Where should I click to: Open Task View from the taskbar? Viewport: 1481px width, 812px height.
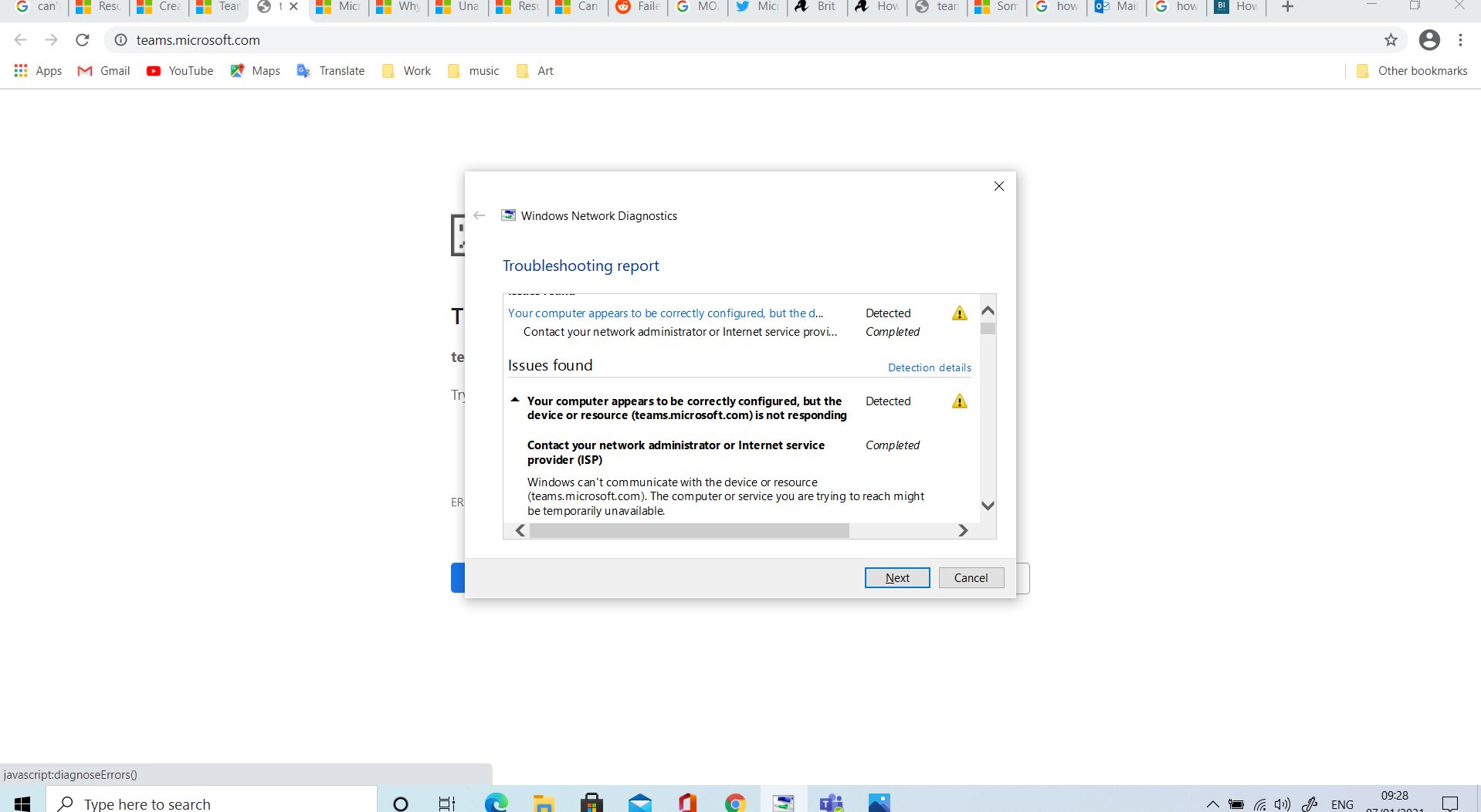point(447,803)
